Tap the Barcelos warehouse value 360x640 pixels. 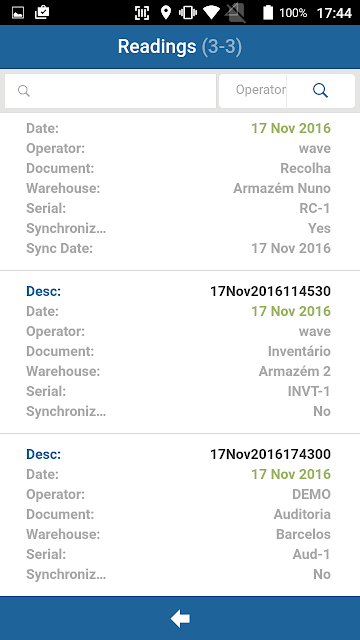tap(303, 534)
